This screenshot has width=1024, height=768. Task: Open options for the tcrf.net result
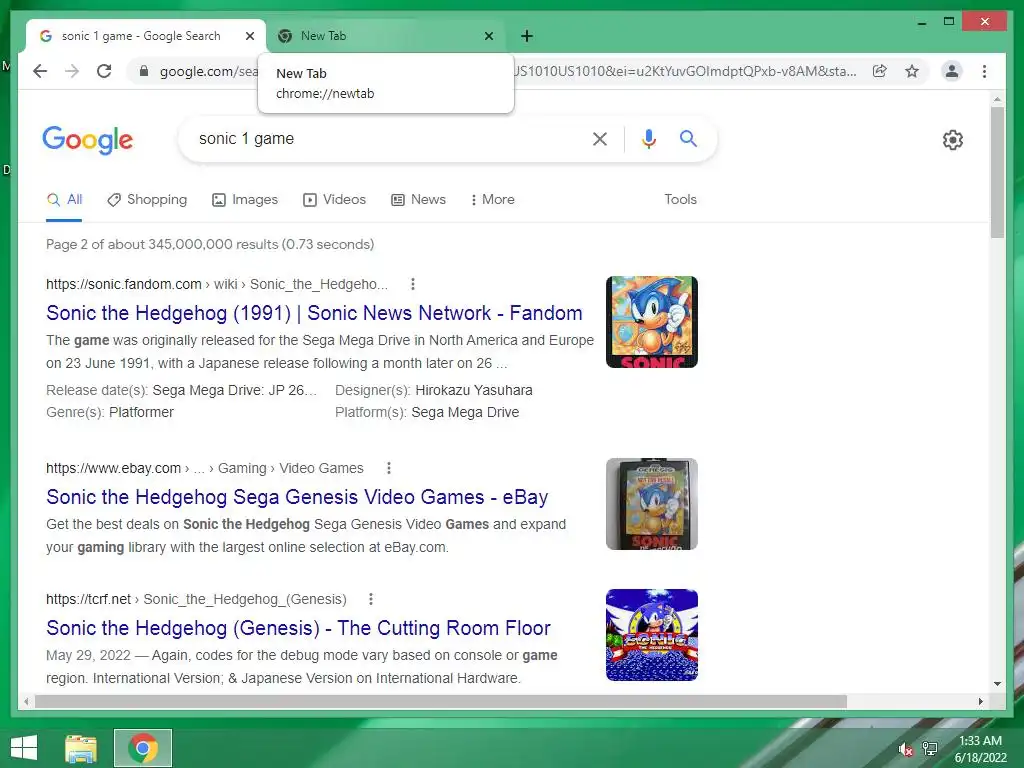371,599
